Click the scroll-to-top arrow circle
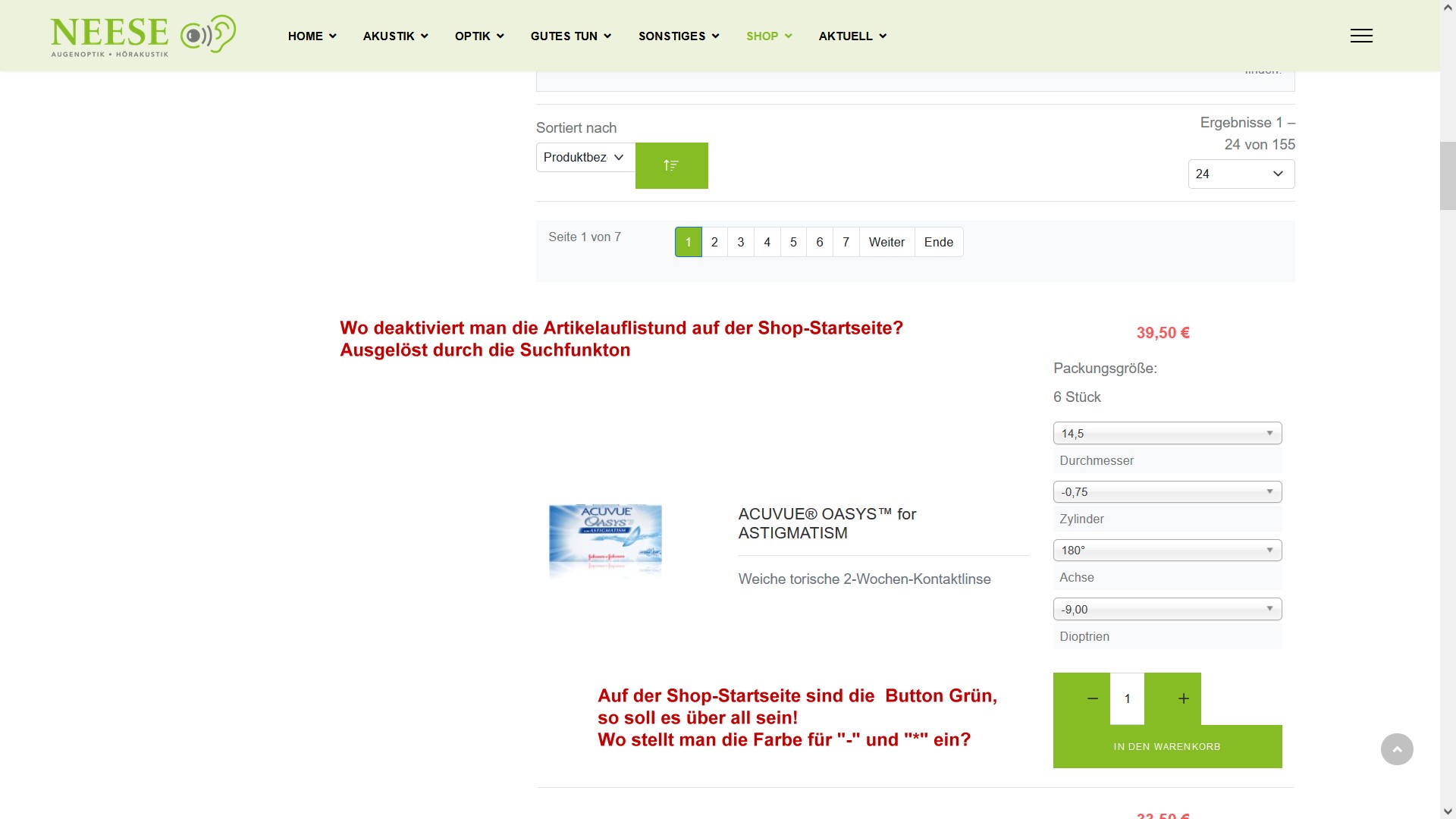 (x=1397, y=749)
